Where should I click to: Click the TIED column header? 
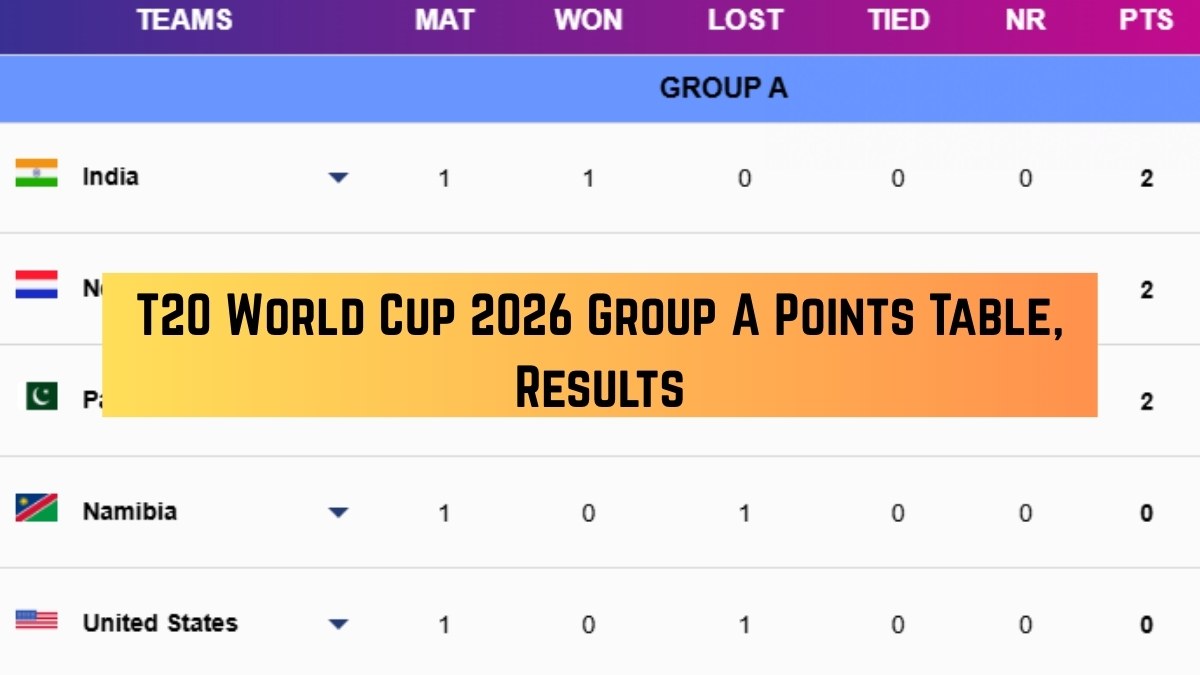[898, 20]
